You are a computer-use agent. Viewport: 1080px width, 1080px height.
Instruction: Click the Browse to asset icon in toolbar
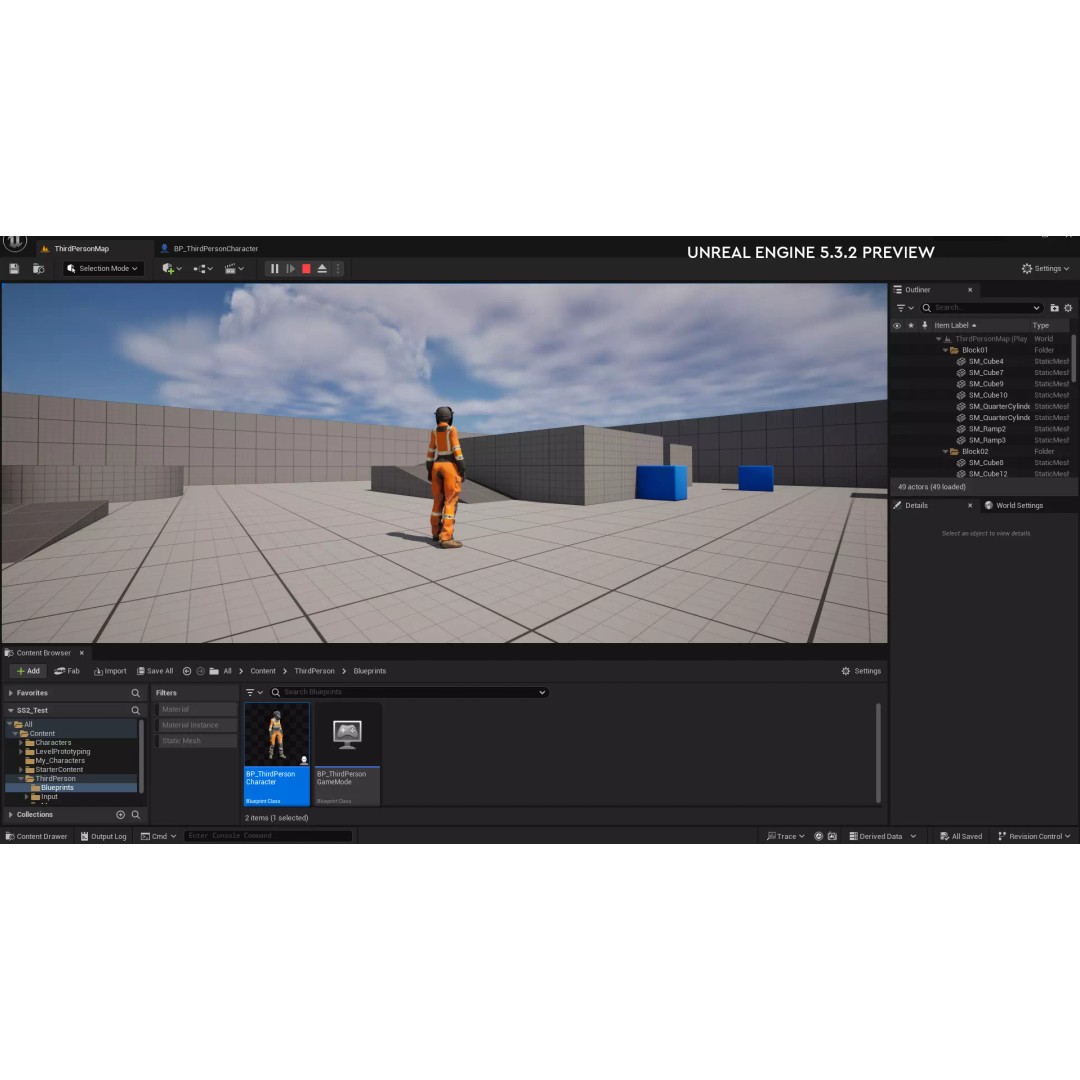[x=39, y=269]
